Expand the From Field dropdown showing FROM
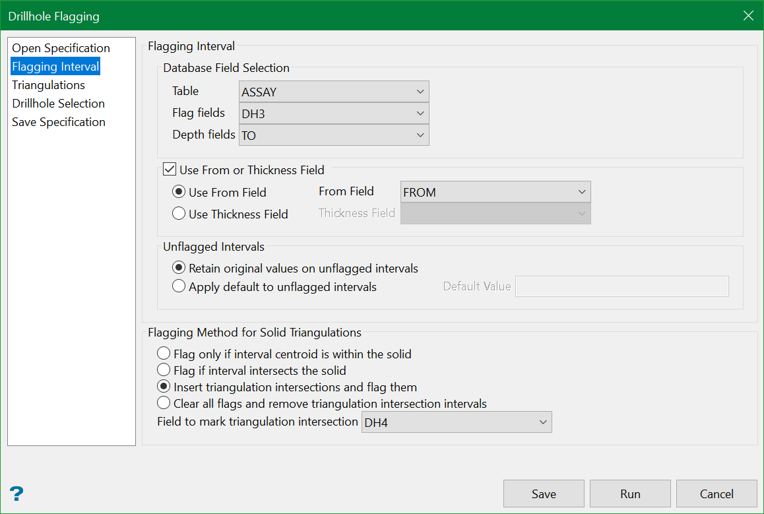The image size is (764, 514). pos(495,192)
